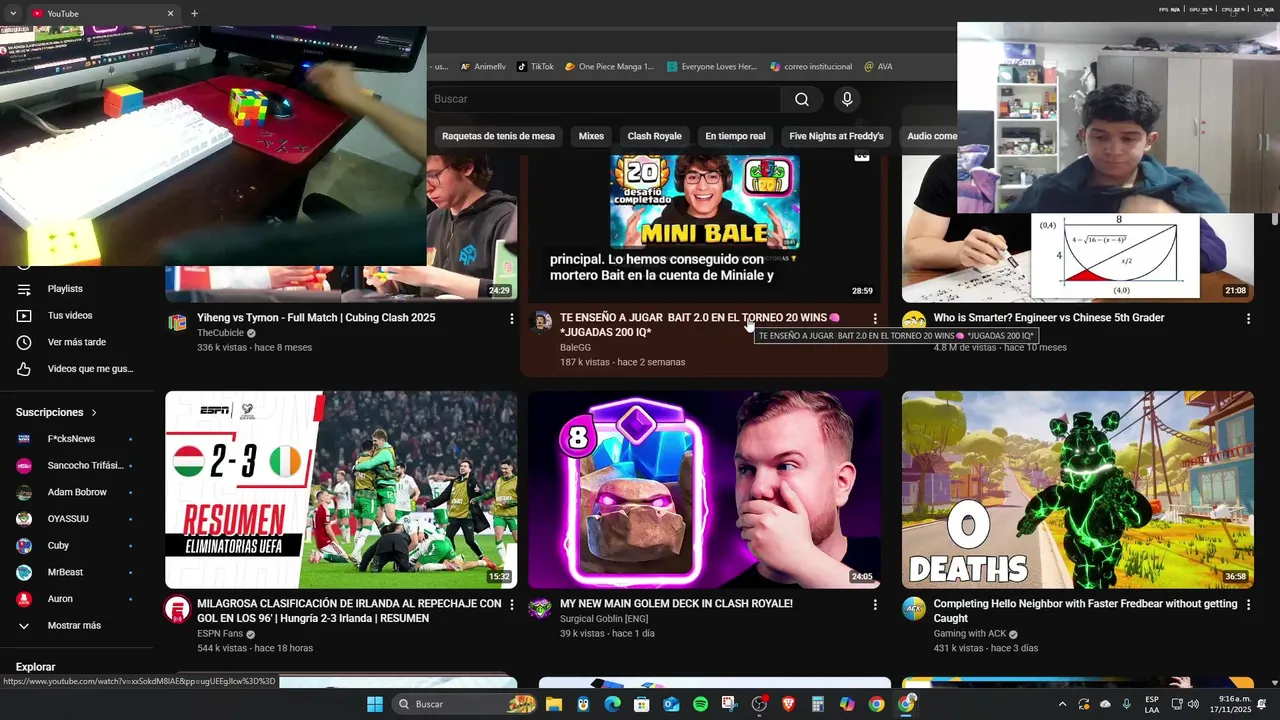Open options menu for Hello Neighbor video
The width and height of the screenshot is (1280, 720).
(1248, 605)
